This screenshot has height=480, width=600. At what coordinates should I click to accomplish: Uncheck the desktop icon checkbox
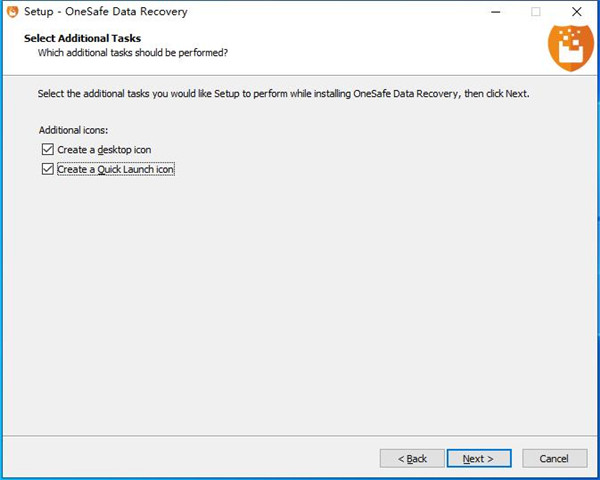click(47, 150)
